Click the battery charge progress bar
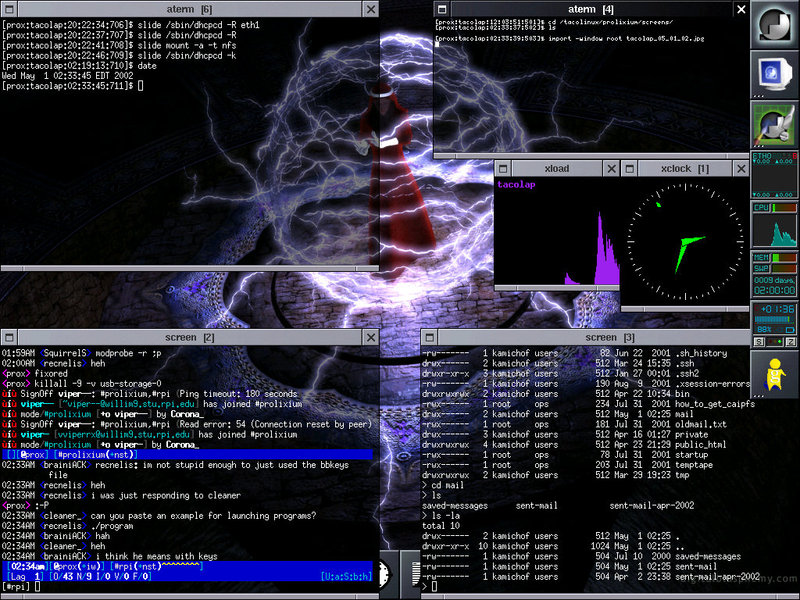The height and width of the screenshot is (600, 800). [x=773, y=319]
